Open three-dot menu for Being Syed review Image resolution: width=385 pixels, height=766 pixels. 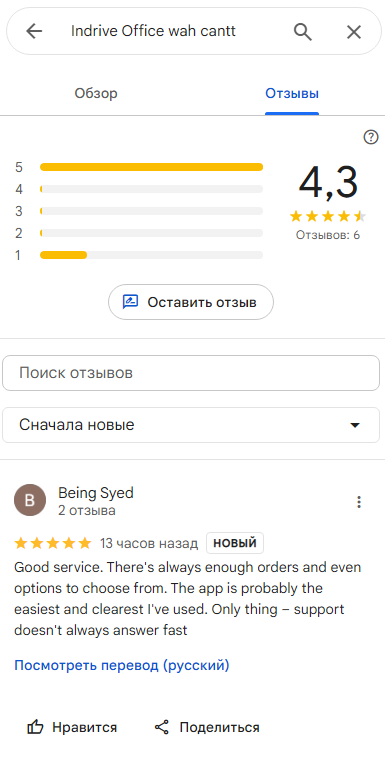pyautogui.click(x=359, y=502)
